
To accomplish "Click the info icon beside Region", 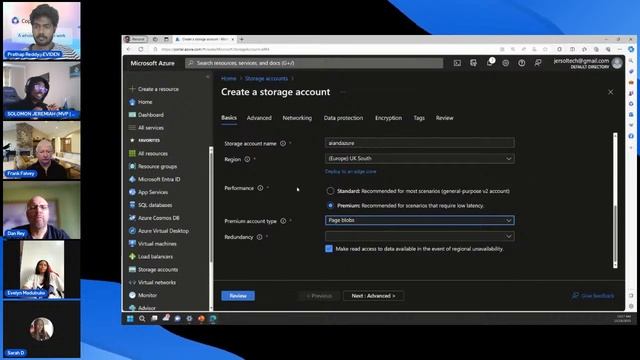I will pyautogui.click(x=247, y=159).
